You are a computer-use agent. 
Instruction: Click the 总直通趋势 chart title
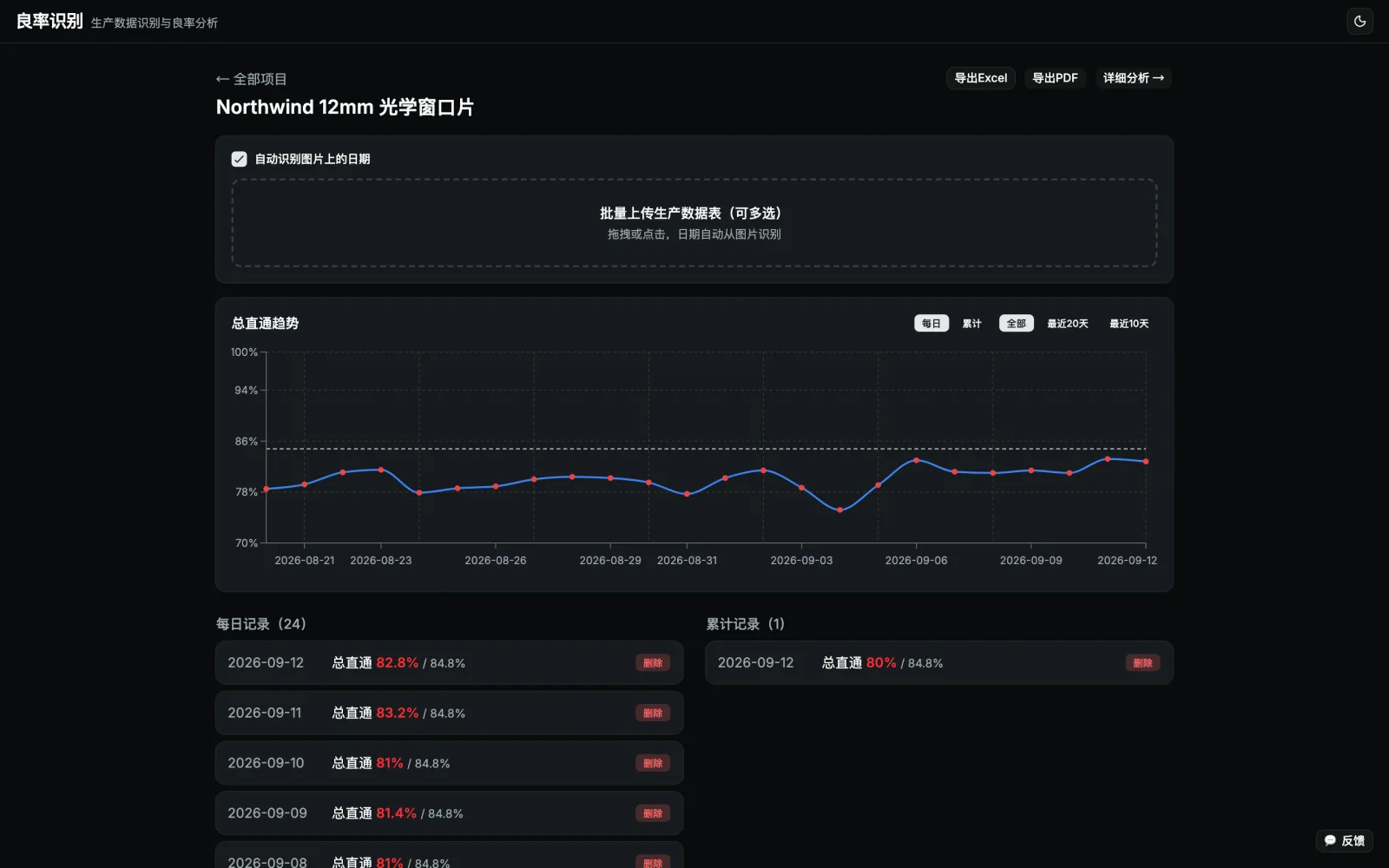pos(265,323)
